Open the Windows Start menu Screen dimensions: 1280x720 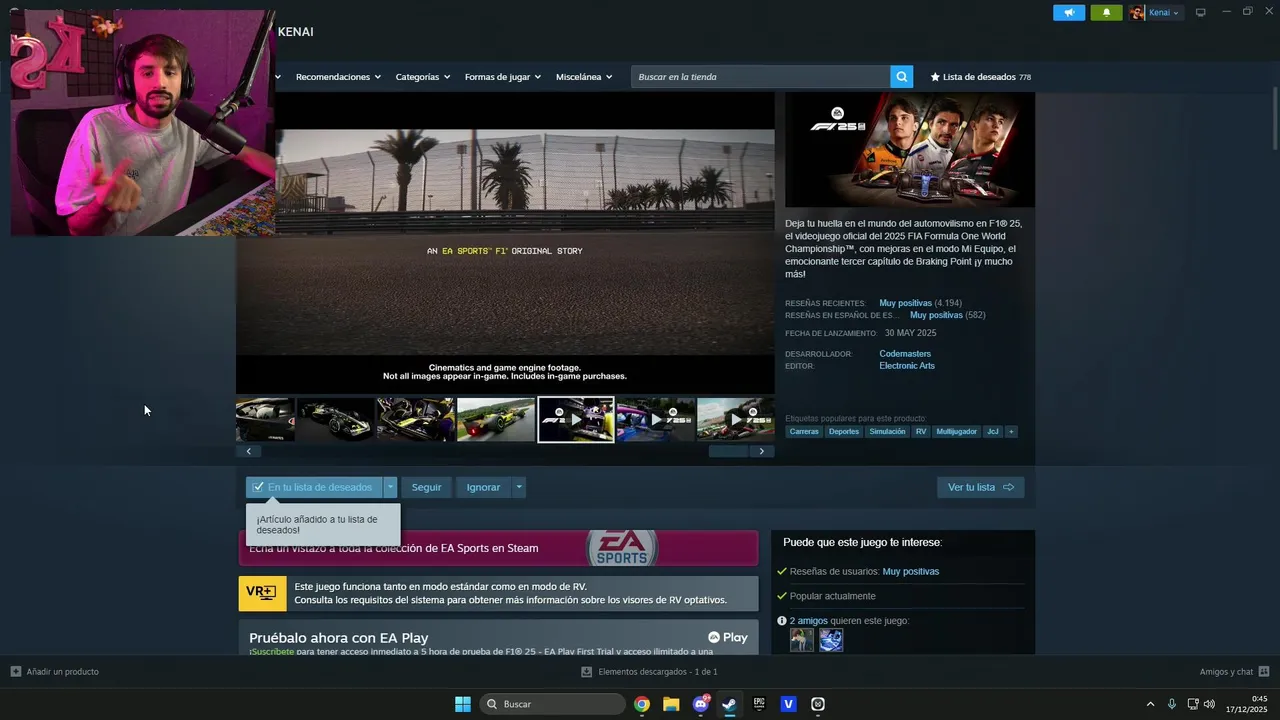463,704
